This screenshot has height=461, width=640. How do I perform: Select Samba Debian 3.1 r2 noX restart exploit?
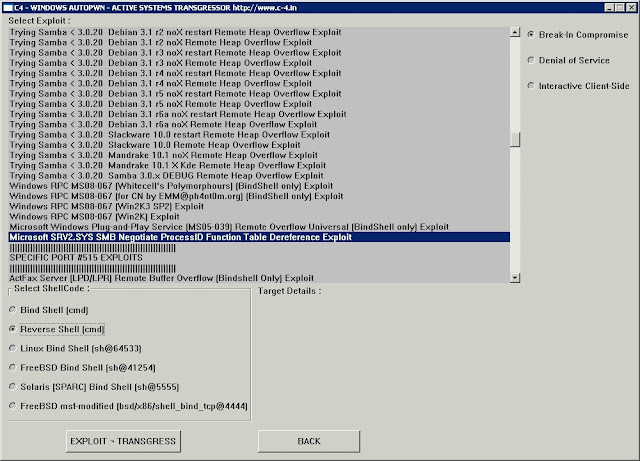pos(259,32)
